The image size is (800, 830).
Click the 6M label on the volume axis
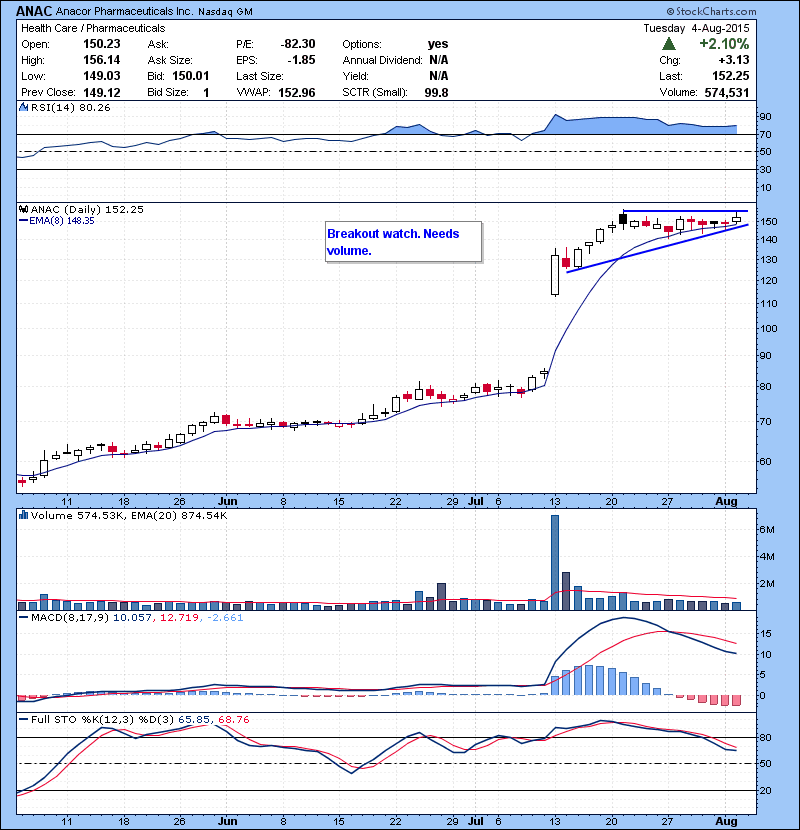click(x=767, y=529)
